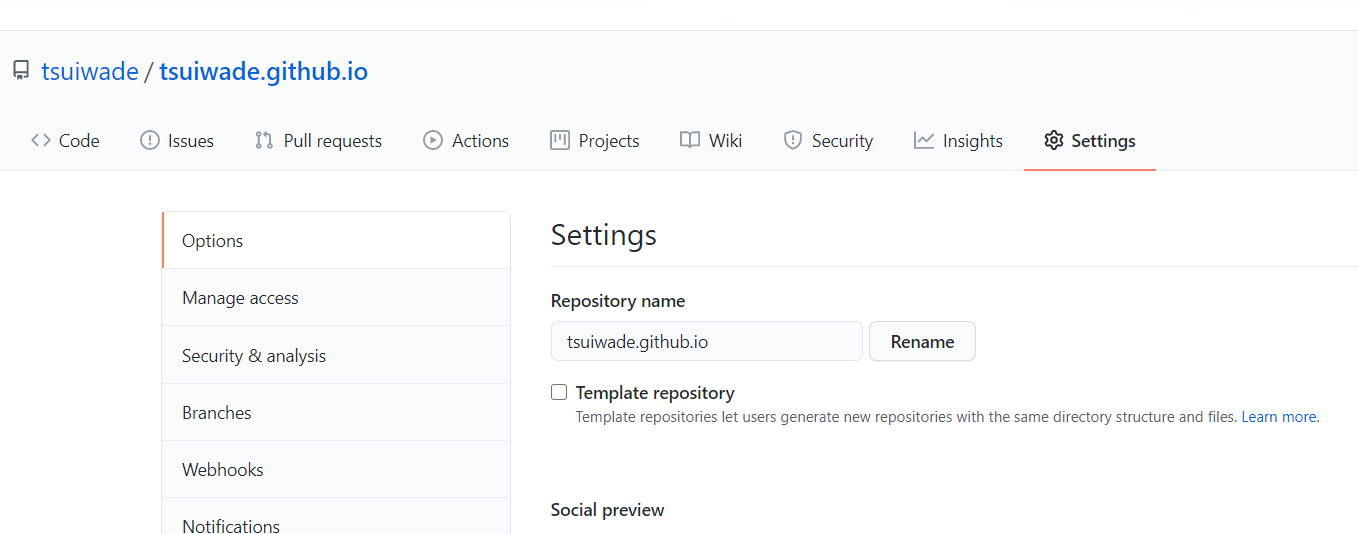Click the Social preview heading
The image size is (1358, 534).
[x=607, y=510]
